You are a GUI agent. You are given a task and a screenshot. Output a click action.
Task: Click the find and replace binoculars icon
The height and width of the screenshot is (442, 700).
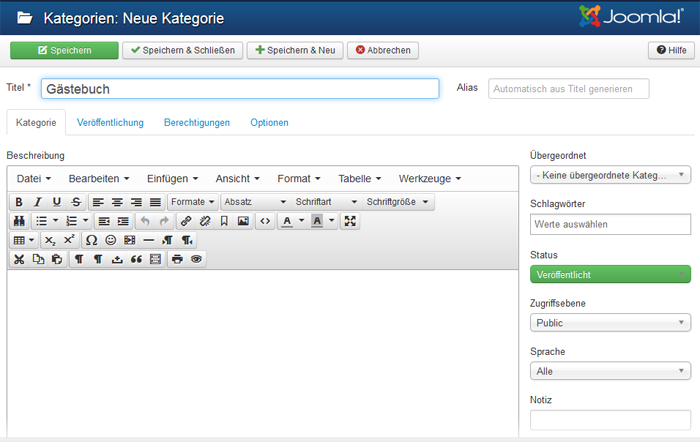pyautogui.click(x=19, y=221)
